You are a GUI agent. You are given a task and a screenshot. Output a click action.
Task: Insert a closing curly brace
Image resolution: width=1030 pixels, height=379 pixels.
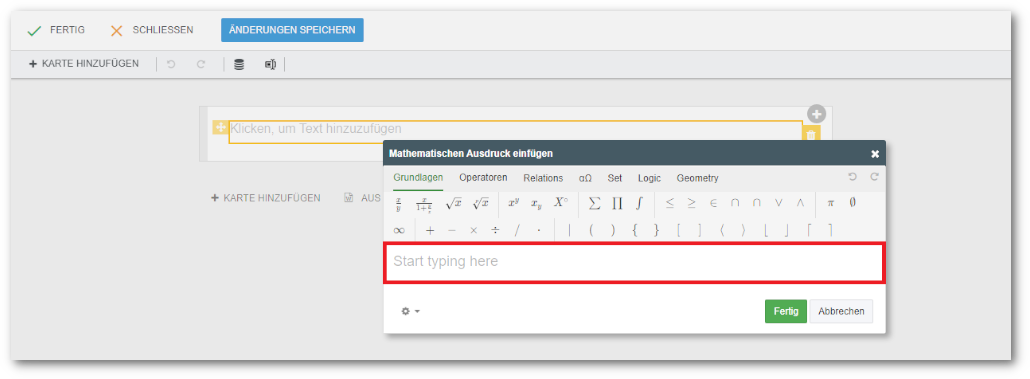click(656, 231)
